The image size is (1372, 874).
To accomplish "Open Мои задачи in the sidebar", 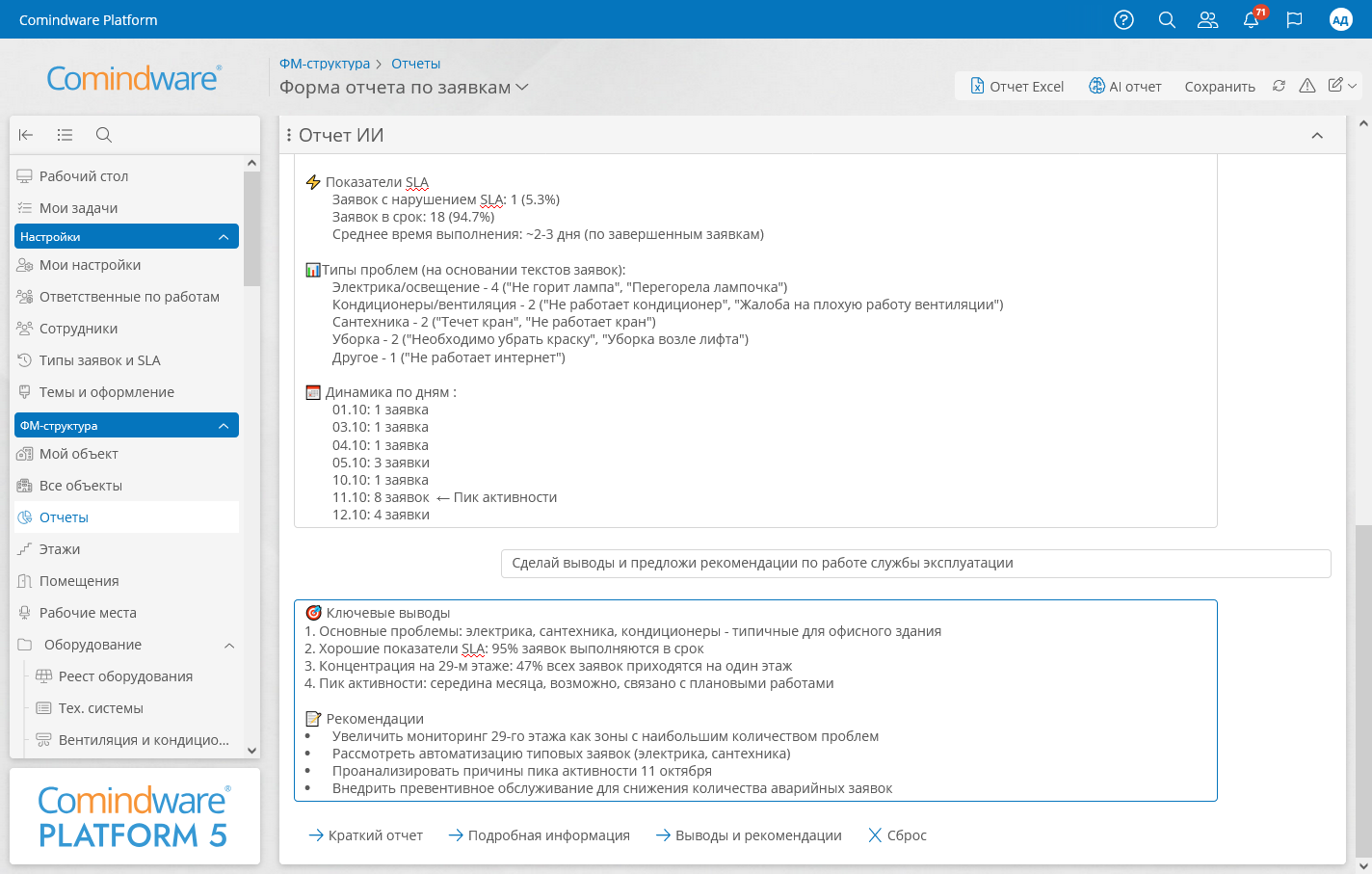I will click(x=78, y=208).
